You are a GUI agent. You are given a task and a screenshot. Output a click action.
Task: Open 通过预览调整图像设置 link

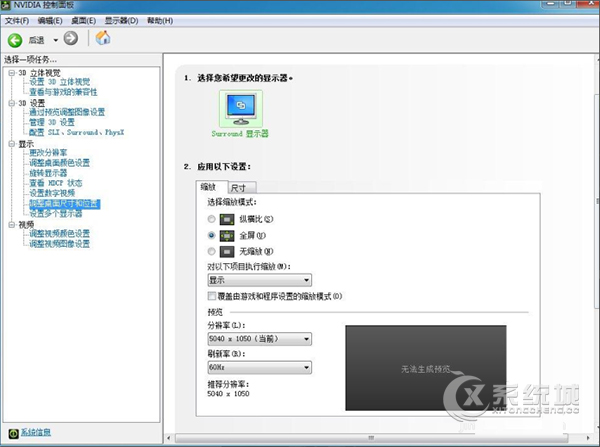(x=67, y=112)
